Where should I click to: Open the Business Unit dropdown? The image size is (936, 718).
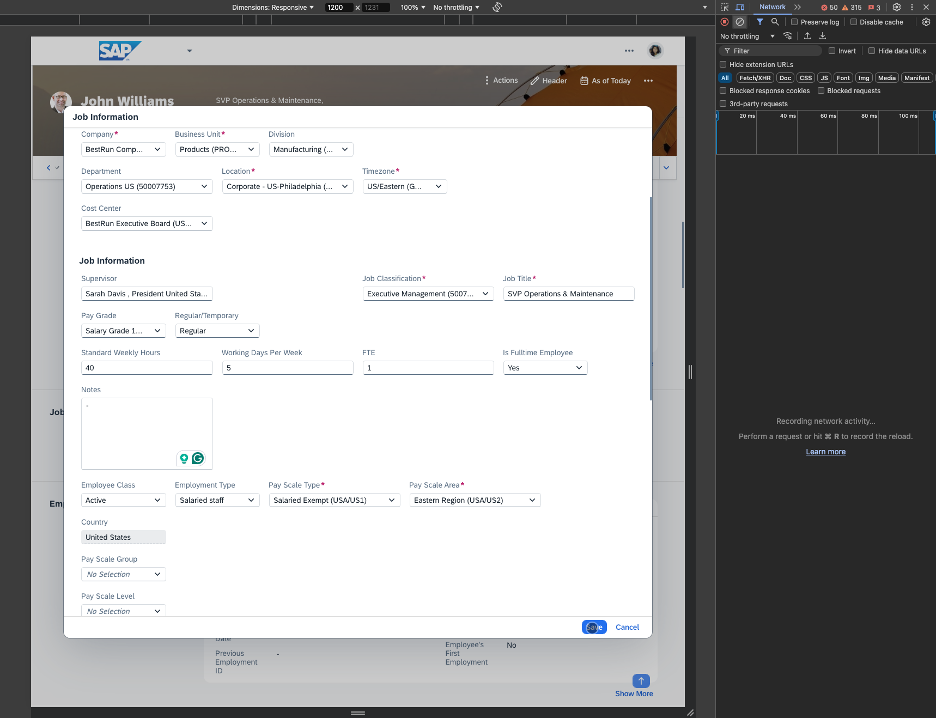(x=217, y=149)
